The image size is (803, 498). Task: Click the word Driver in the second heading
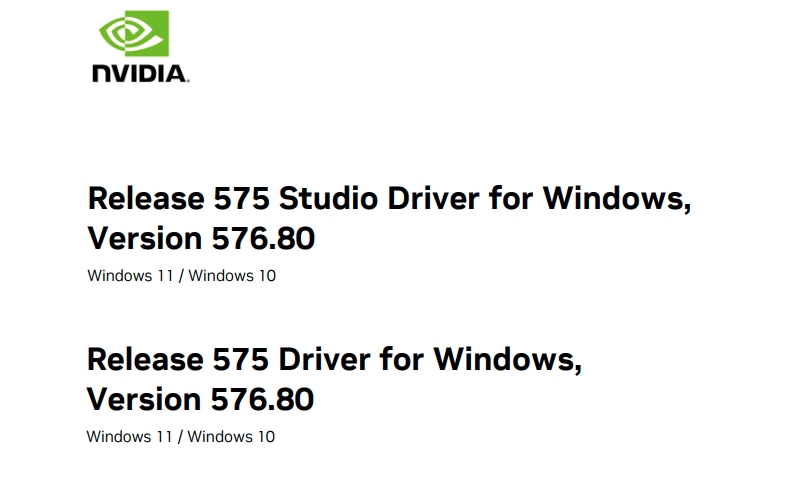(x=325, y=359)
